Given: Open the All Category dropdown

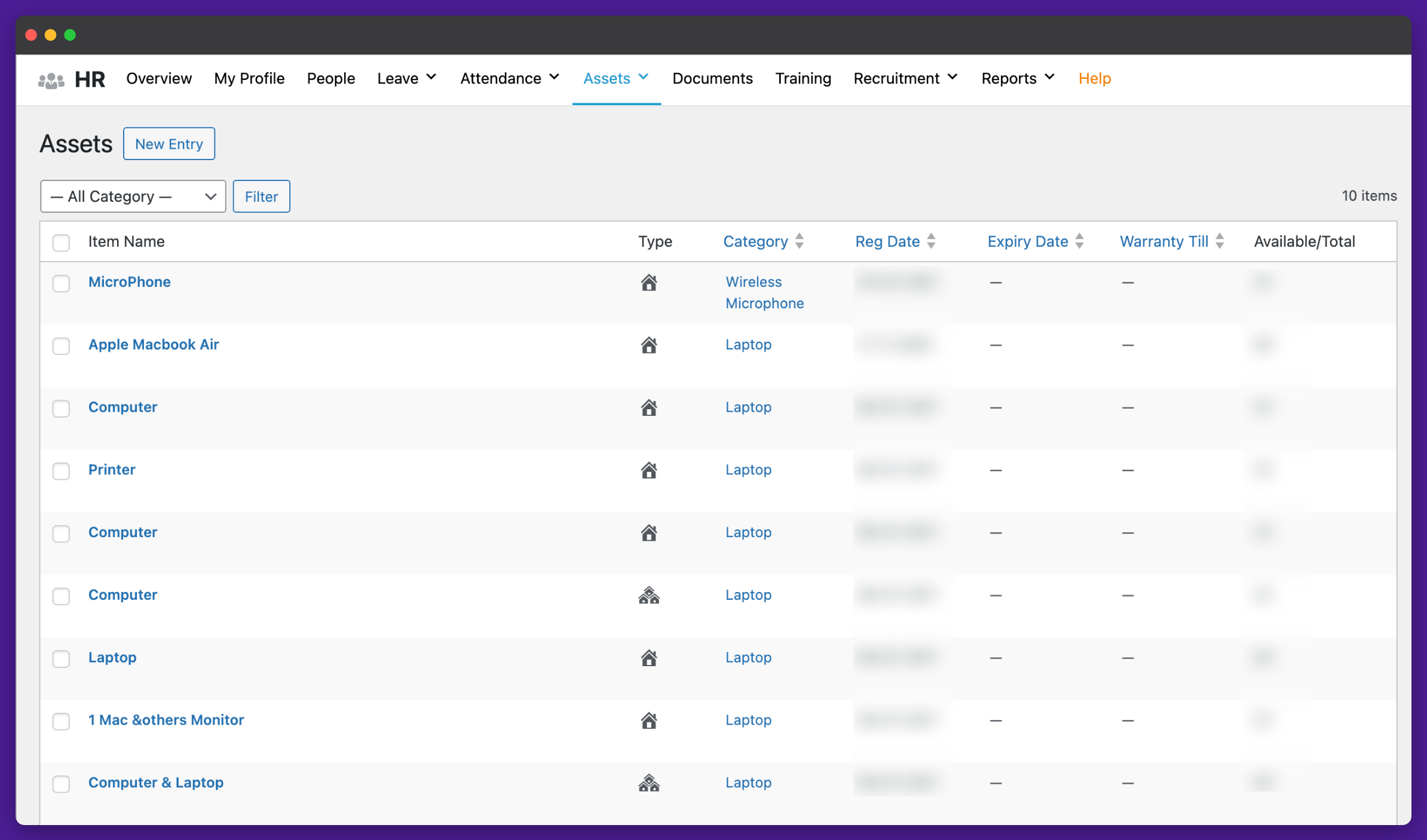Looking at the screenshot, I should pyautogui.click(x=133, y=197).
